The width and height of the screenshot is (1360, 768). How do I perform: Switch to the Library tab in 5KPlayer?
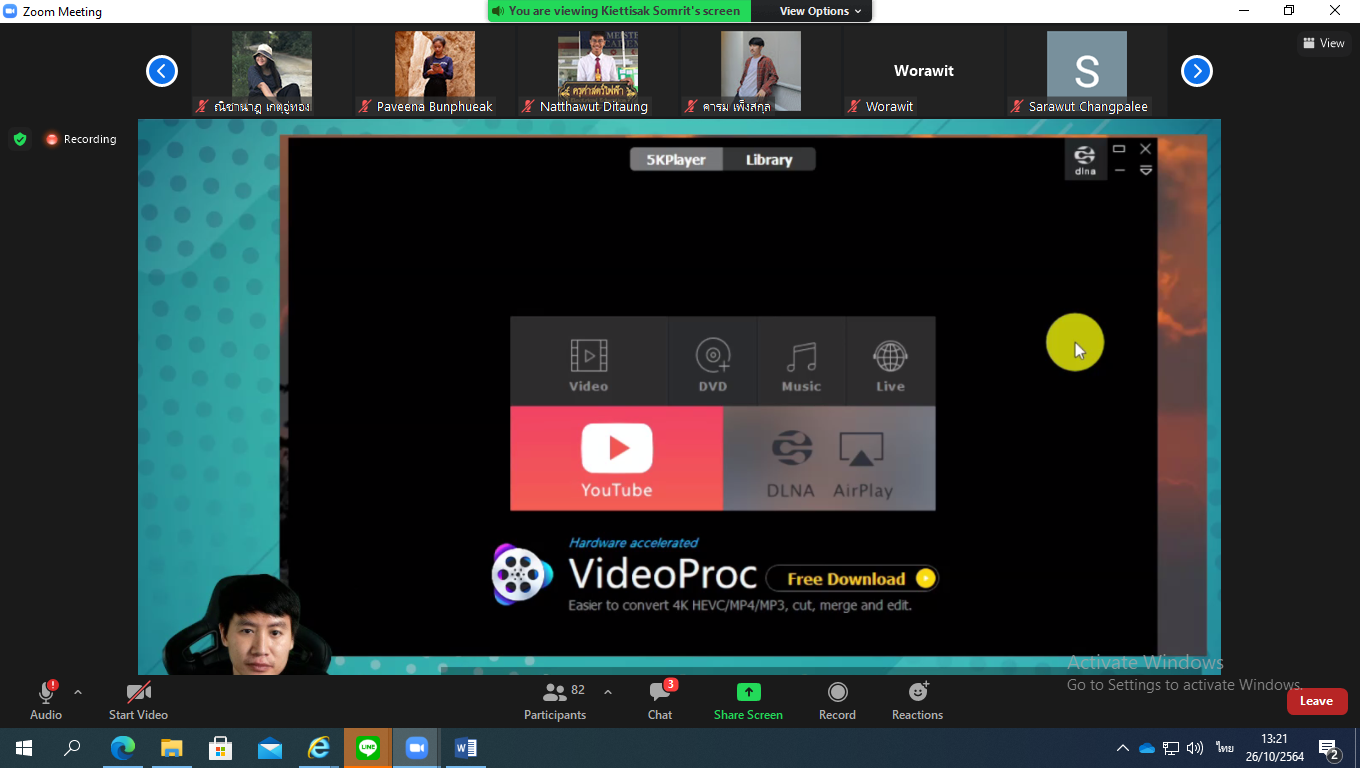coord(769,160)
